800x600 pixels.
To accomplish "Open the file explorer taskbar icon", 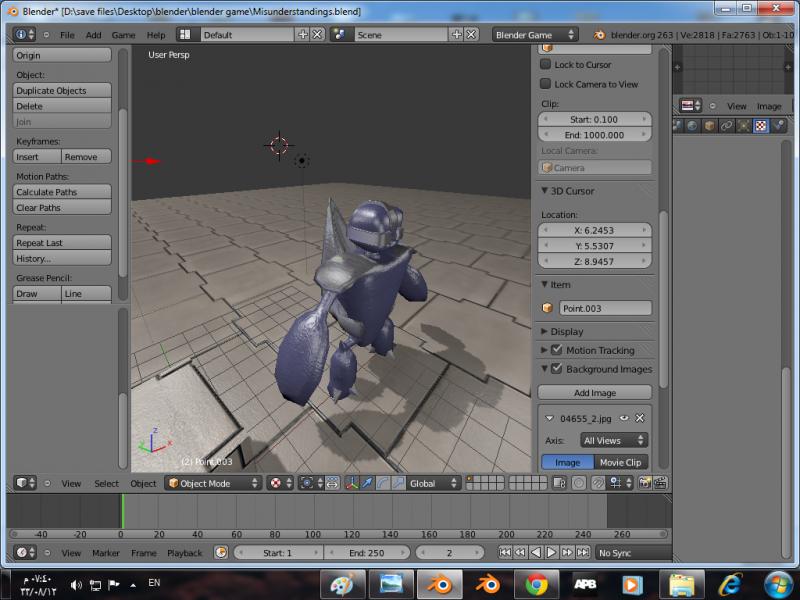I will (682, 585).
